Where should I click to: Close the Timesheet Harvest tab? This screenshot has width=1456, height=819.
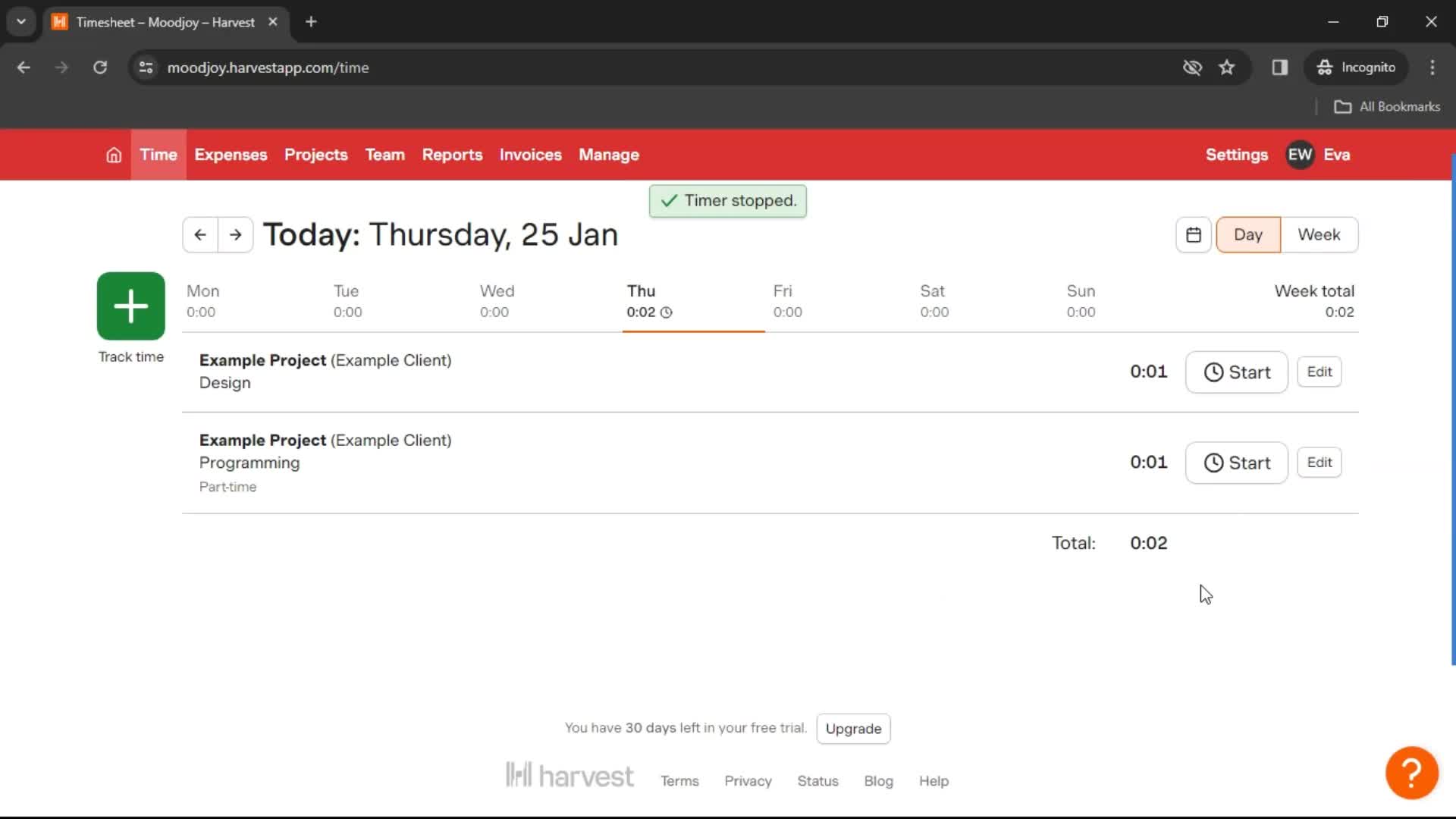coord(273,22)
